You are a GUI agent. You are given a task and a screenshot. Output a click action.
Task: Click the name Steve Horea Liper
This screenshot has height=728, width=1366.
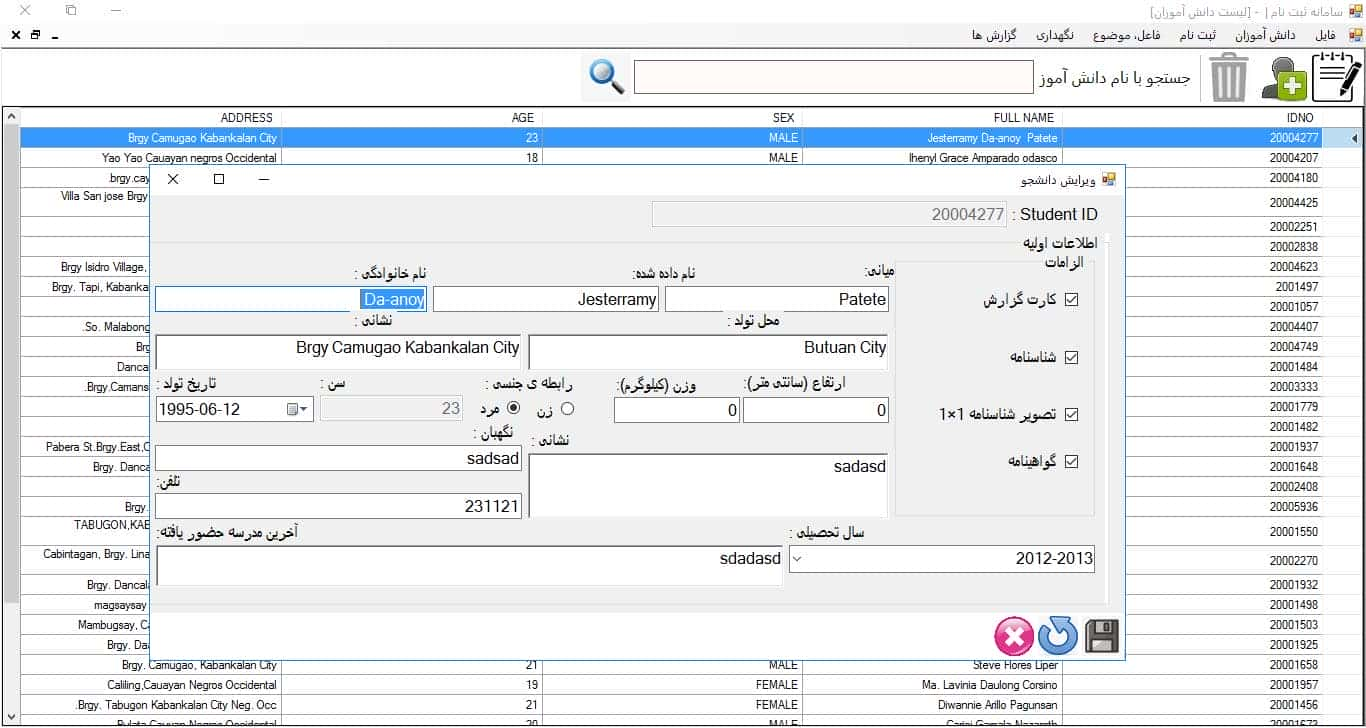click(1015, 665)
